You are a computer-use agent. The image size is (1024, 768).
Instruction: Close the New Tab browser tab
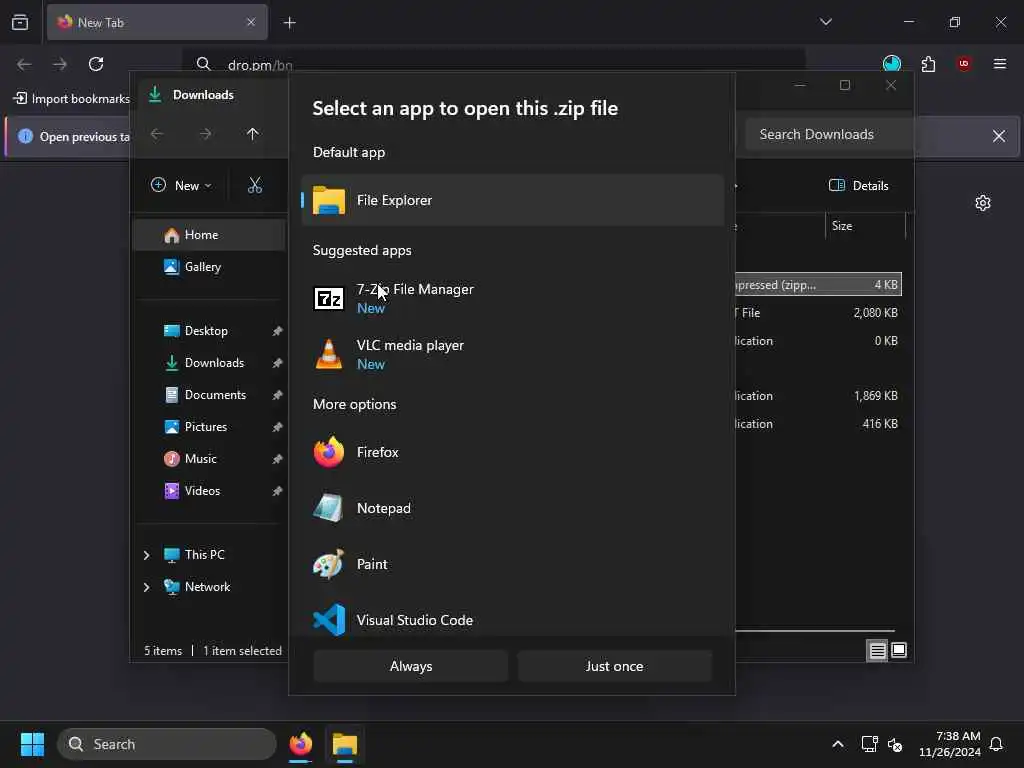click(251, 22)
